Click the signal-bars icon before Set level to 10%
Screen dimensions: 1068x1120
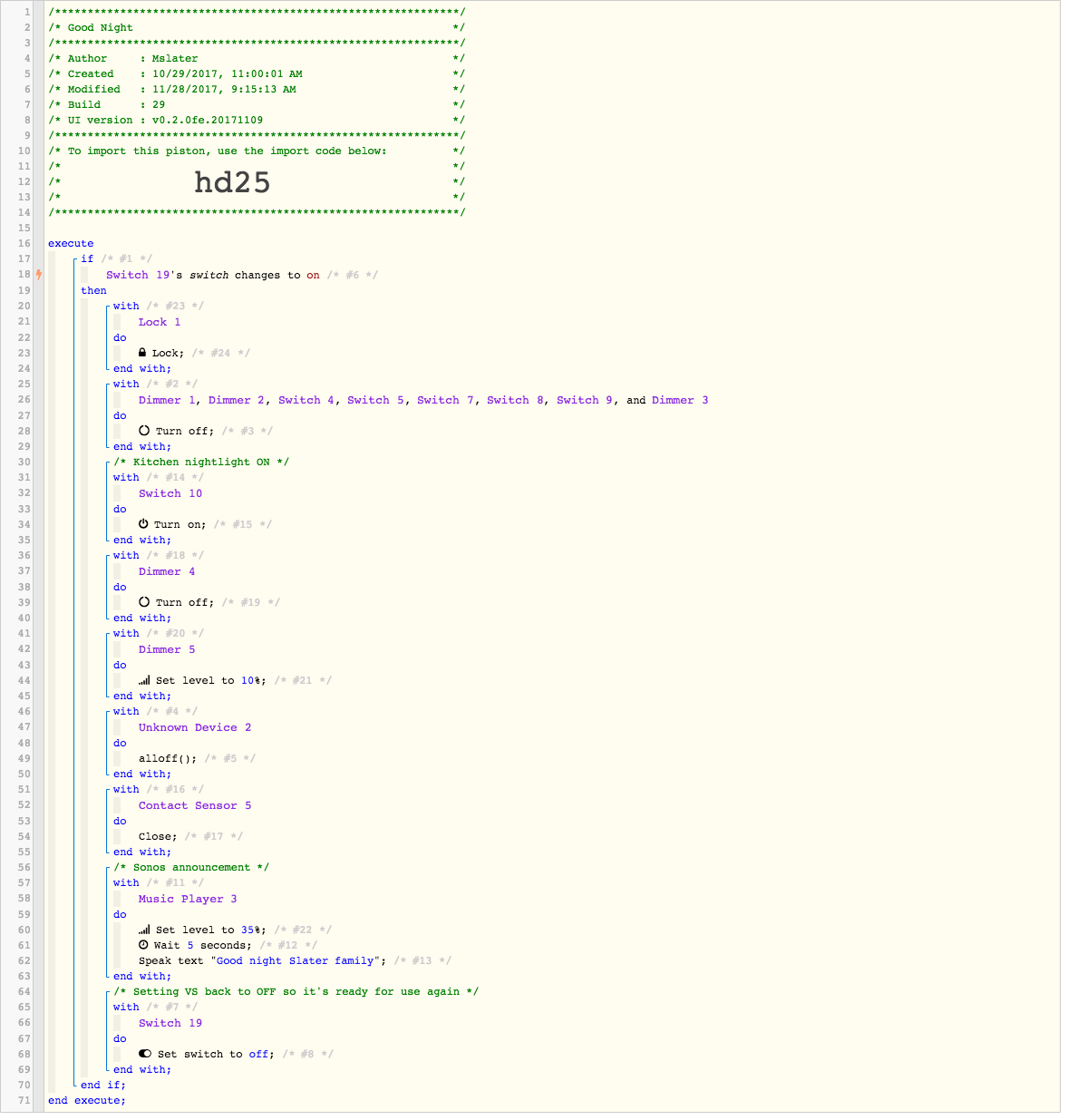(144, 680)
